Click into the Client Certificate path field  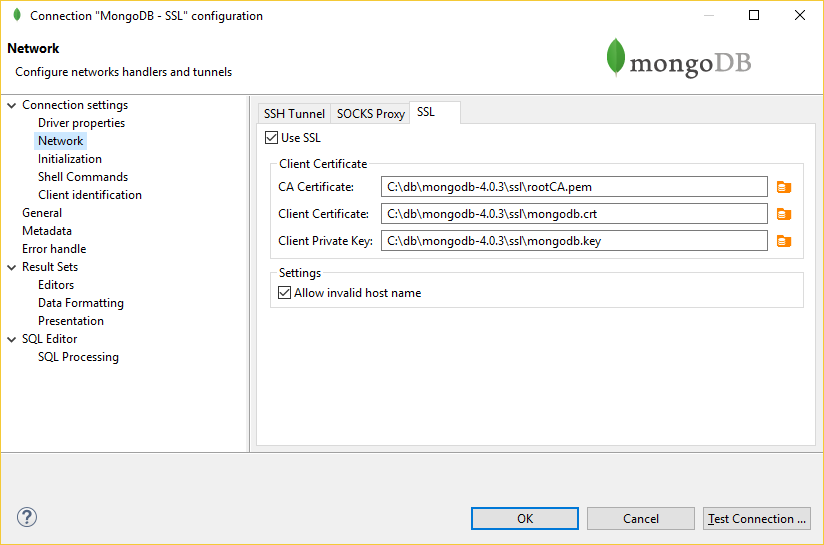coord(574,214)
